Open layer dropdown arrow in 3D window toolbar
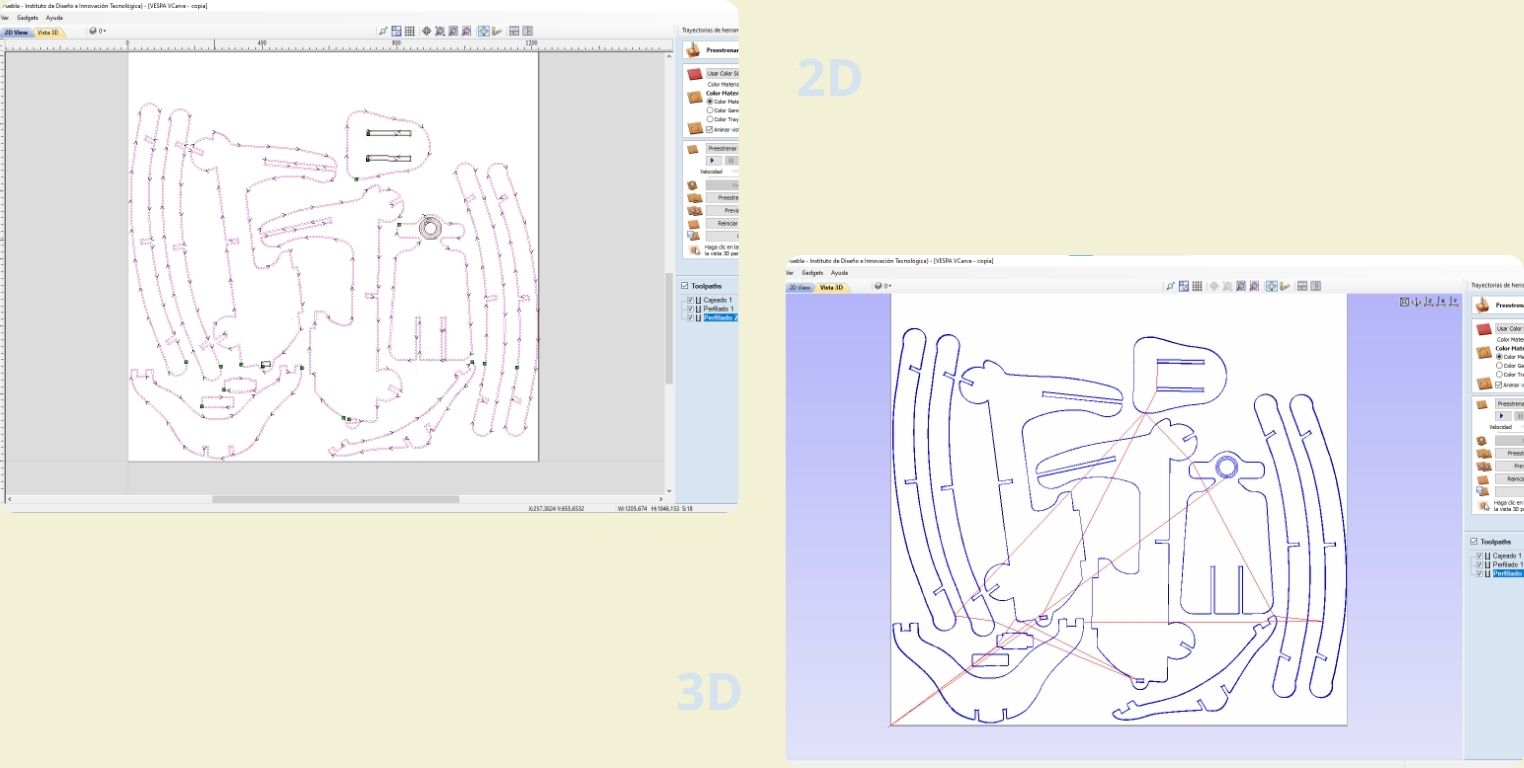 pos(888,286)
